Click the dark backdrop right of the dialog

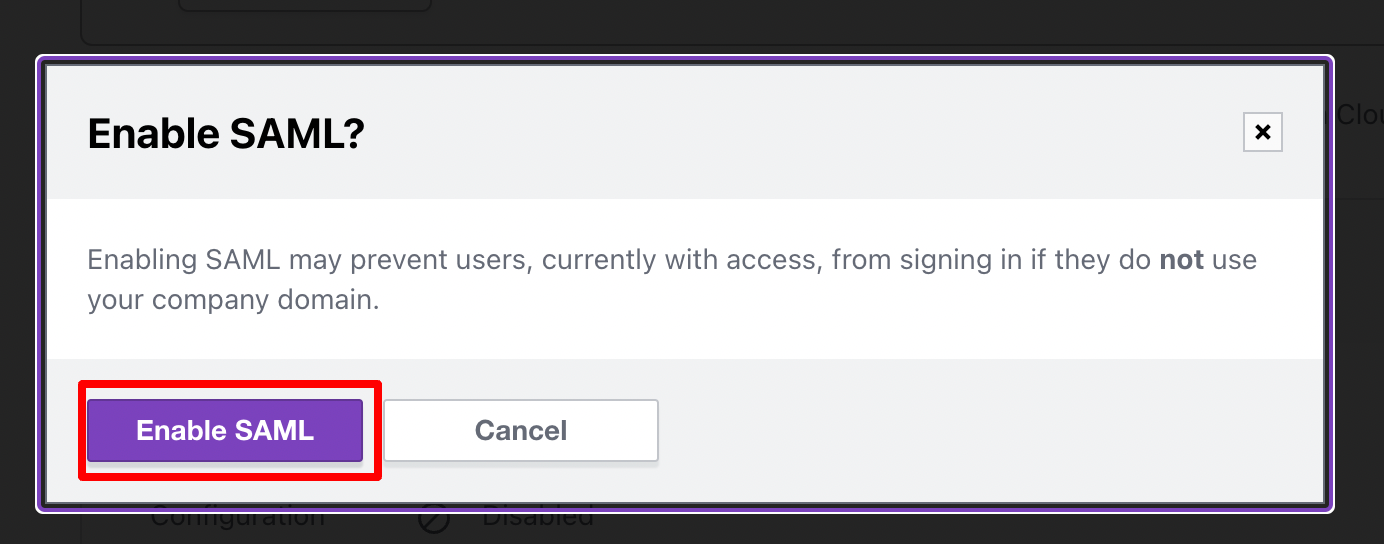1360,300
